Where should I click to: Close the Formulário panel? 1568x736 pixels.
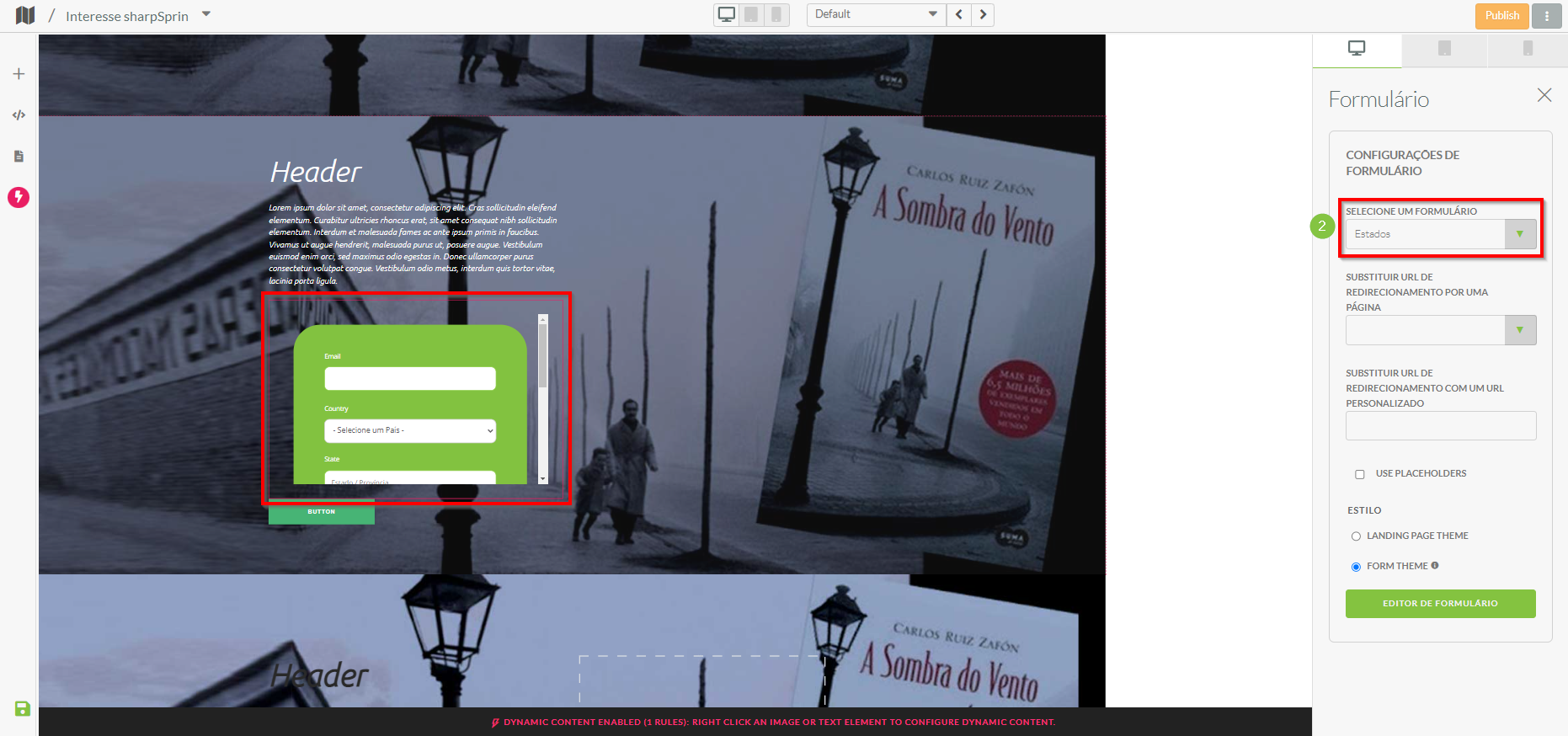1544,95
